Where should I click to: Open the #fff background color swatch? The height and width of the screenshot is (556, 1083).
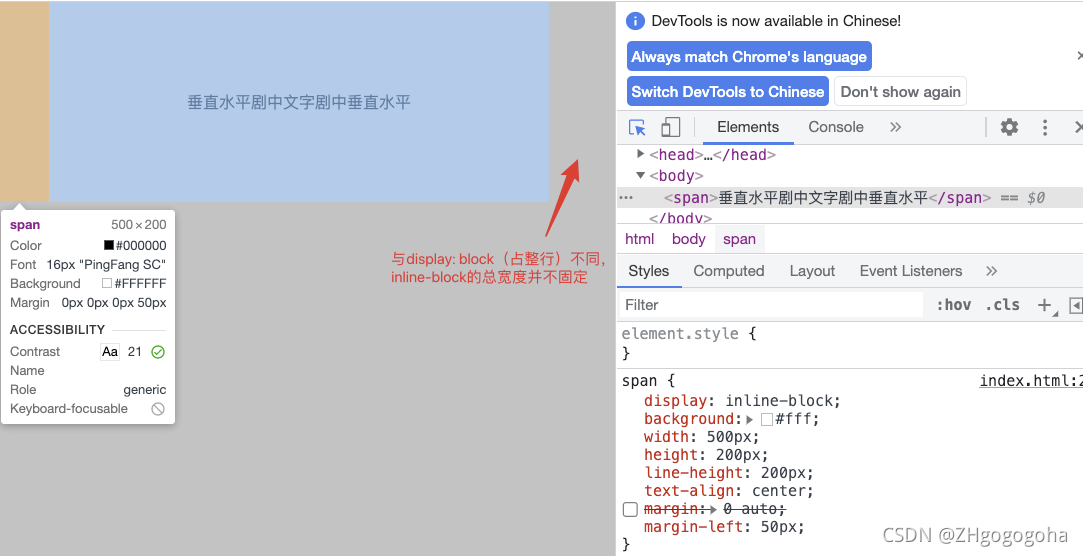[767, 419]
